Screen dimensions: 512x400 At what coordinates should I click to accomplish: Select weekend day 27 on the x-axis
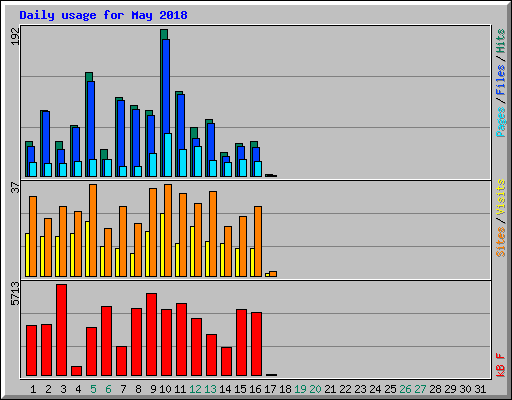click(420, 389)
